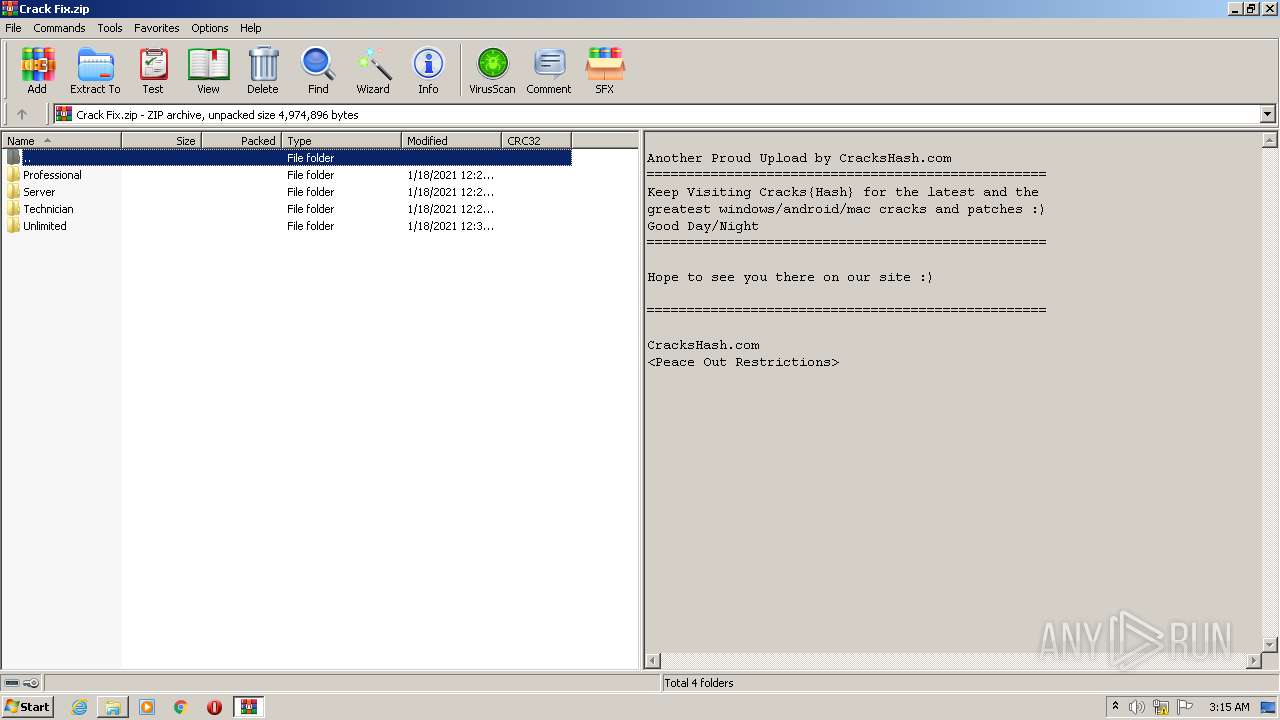The image size is (1280, 720).
Task: Open the Tools menu
Action: pyautogui.click(x=110, y=28)
